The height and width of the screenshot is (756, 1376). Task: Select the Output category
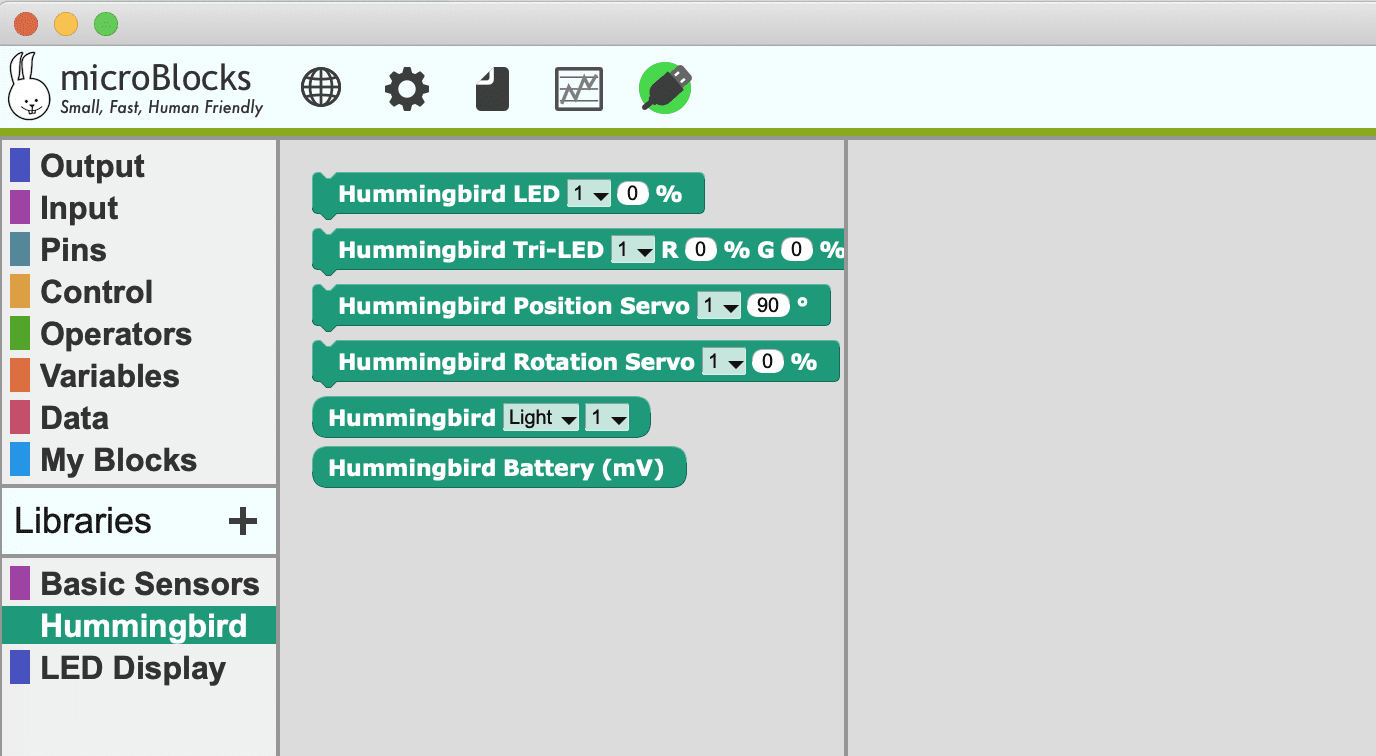(x=92, y=166)
